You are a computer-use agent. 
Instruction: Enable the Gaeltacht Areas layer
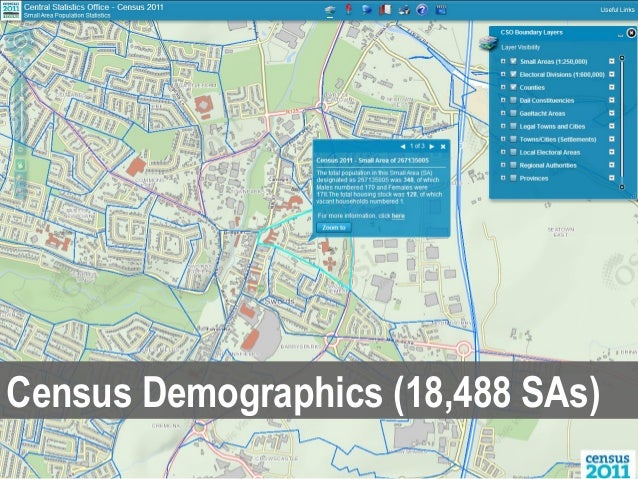pos(513,113)
